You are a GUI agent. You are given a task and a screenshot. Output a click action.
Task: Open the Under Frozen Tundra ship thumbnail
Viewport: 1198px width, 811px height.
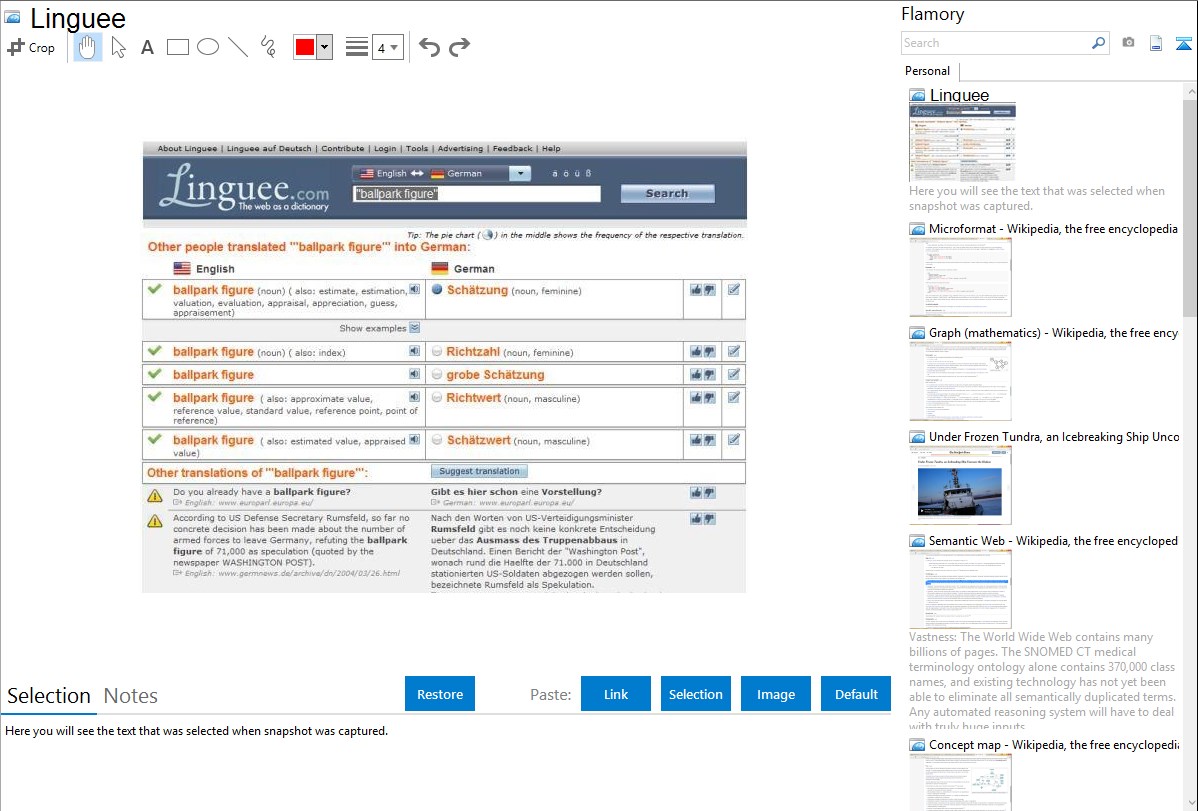960,485
